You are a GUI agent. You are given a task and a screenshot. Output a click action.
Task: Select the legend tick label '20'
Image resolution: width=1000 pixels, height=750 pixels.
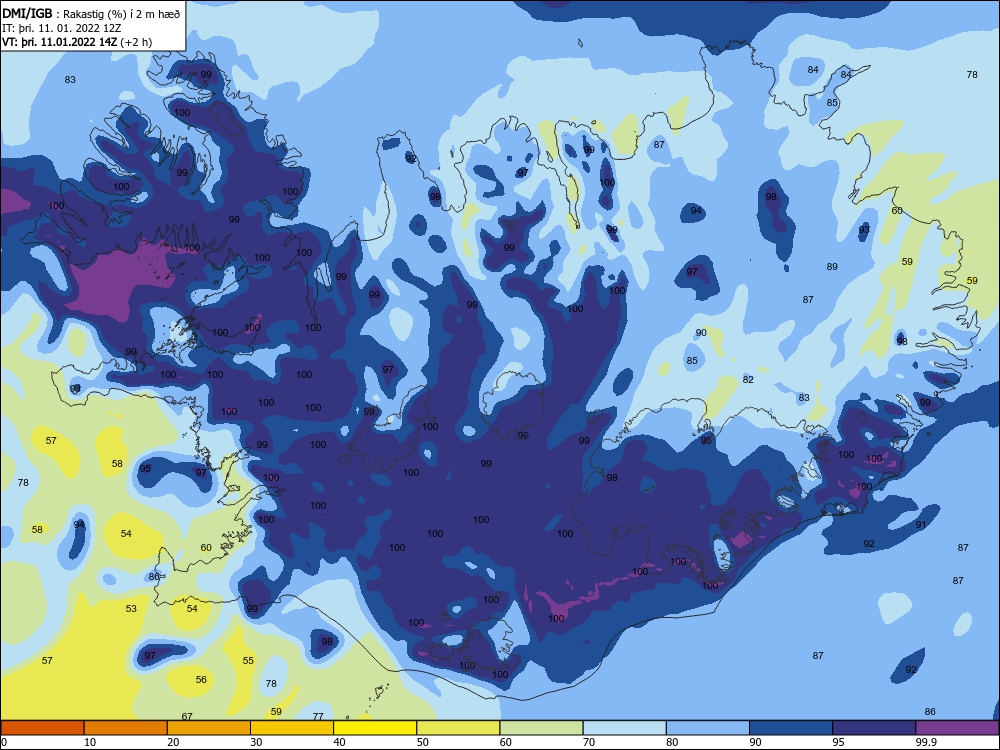point(173,742)
